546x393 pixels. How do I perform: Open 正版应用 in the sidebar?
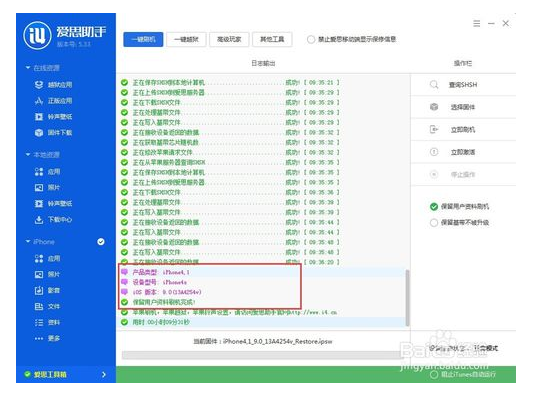click(x=53, y=101)
